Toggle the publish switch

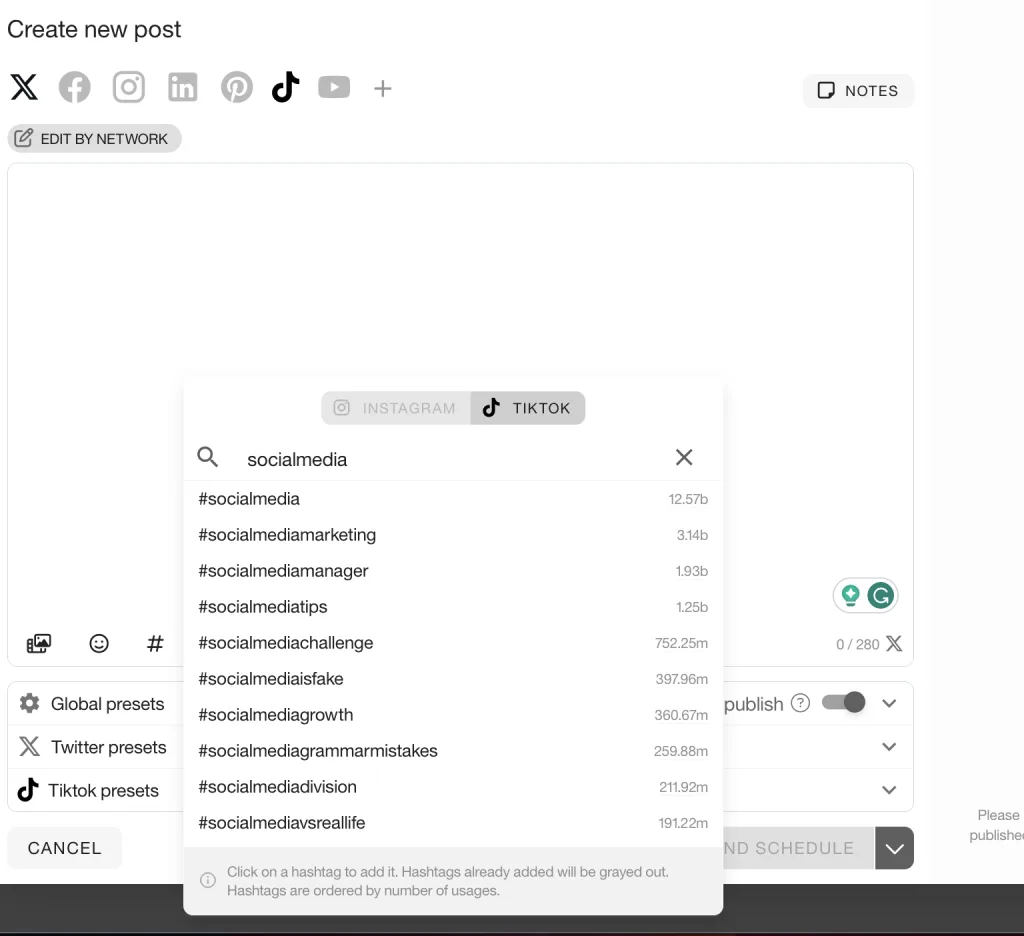pos(843,703)
